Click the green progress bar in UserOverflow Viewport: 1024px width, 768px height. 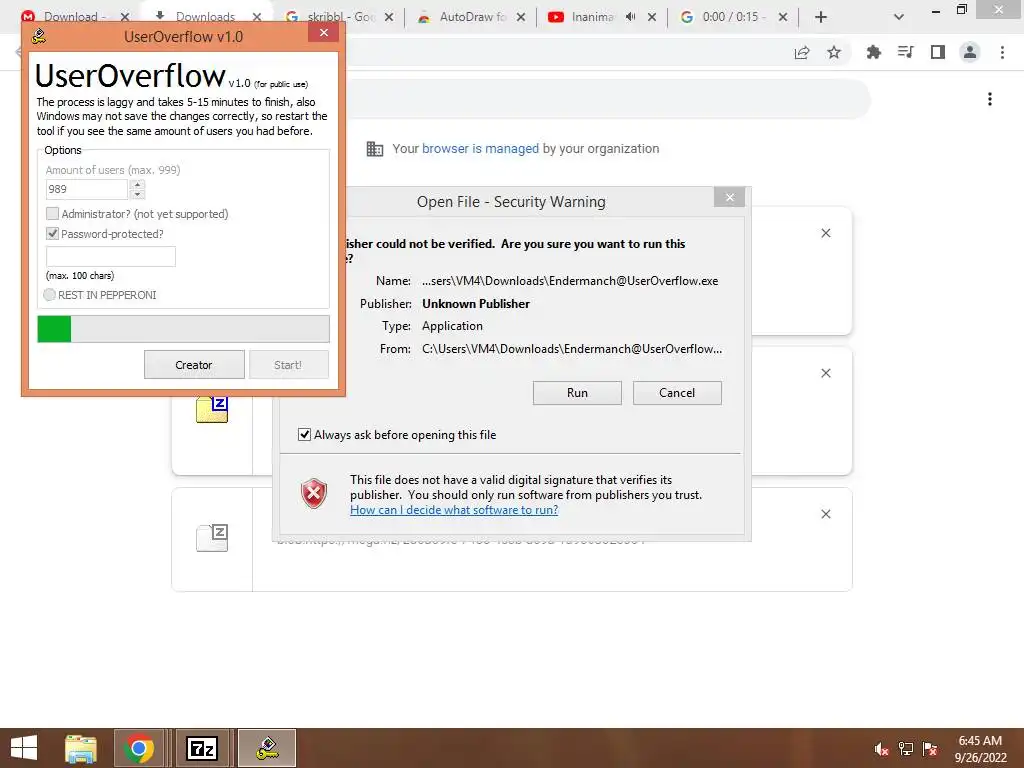pyautogui.click(x=184, y=328)
